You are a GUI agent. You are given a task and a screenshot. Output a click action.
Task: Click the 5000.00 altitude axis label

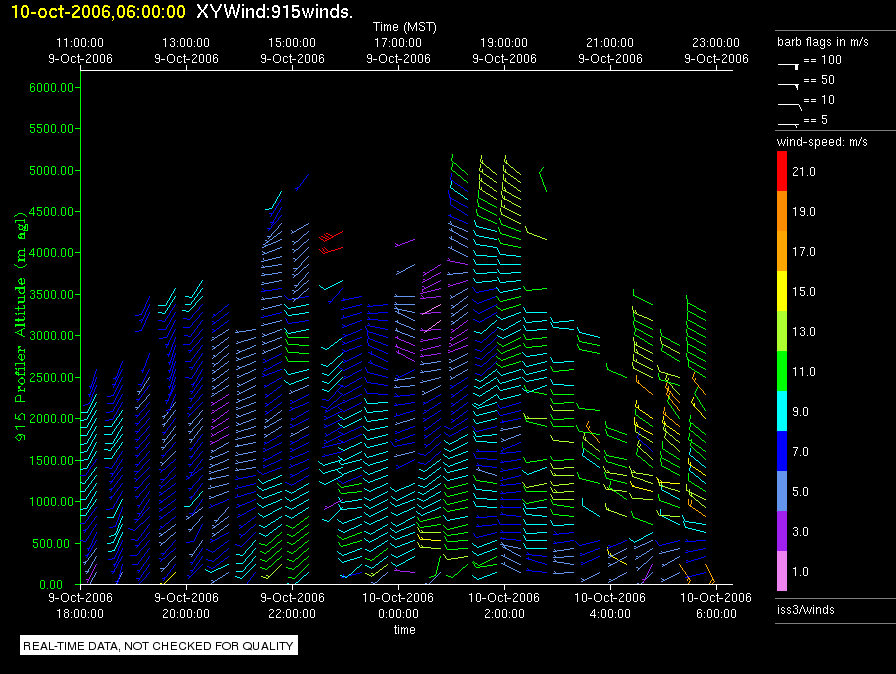[x=53, y=170]
